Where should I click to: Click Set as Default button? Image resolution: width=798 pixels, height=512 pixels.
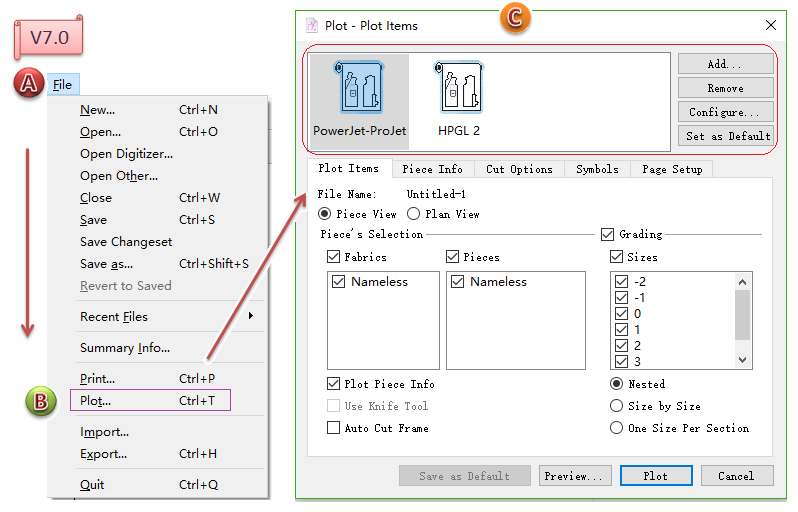tap(725, 136)
